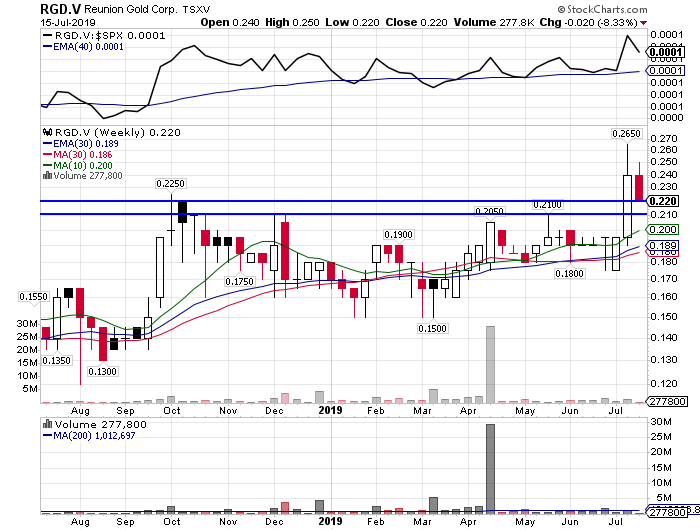This screenshot has height=530, width=700.
Task: Click the Reunion Gold Corp. company name
Action: [131, 9]
